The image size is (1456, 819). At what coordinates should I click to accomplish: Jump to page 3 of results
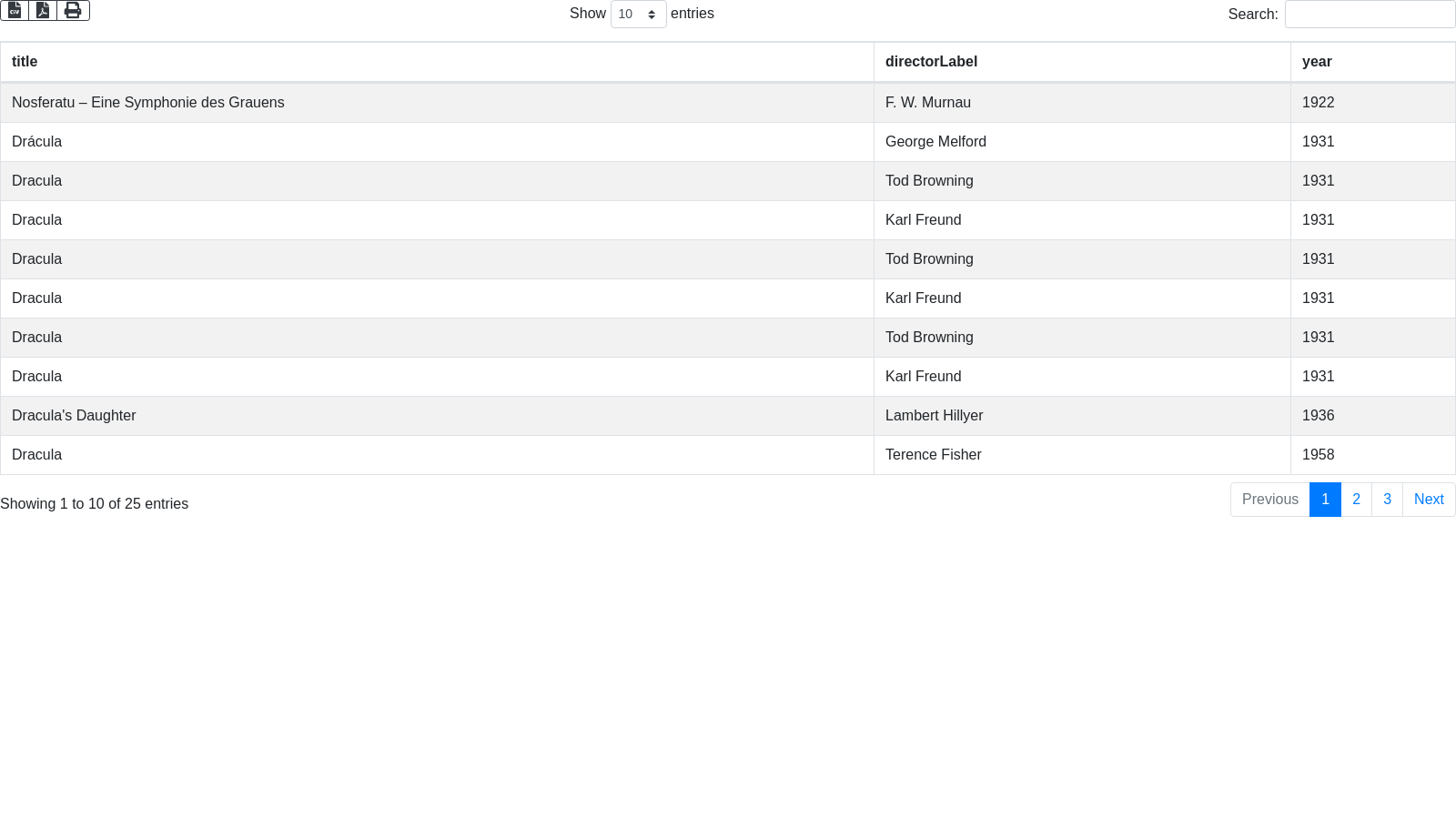click(x=1387, y=500)
